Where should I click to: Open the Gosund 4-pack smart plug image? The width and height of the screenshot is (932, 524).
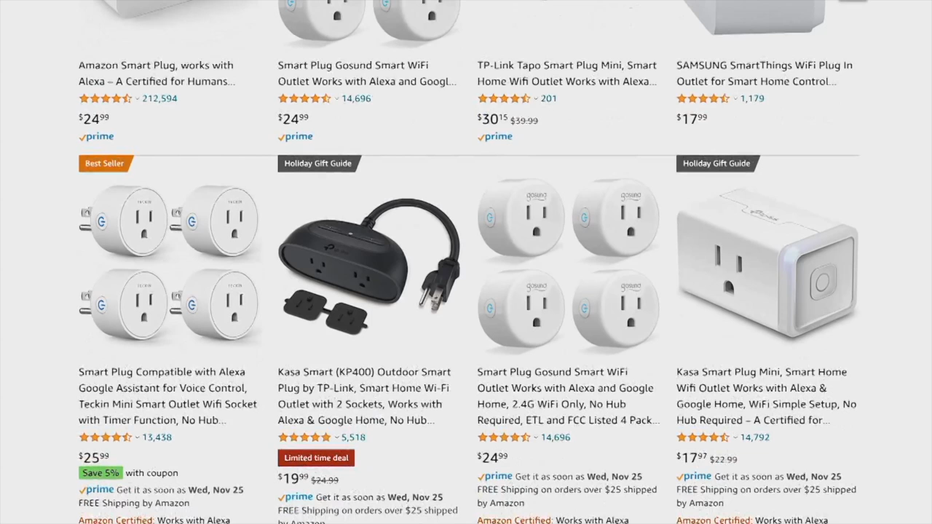[x=568, y=262]
